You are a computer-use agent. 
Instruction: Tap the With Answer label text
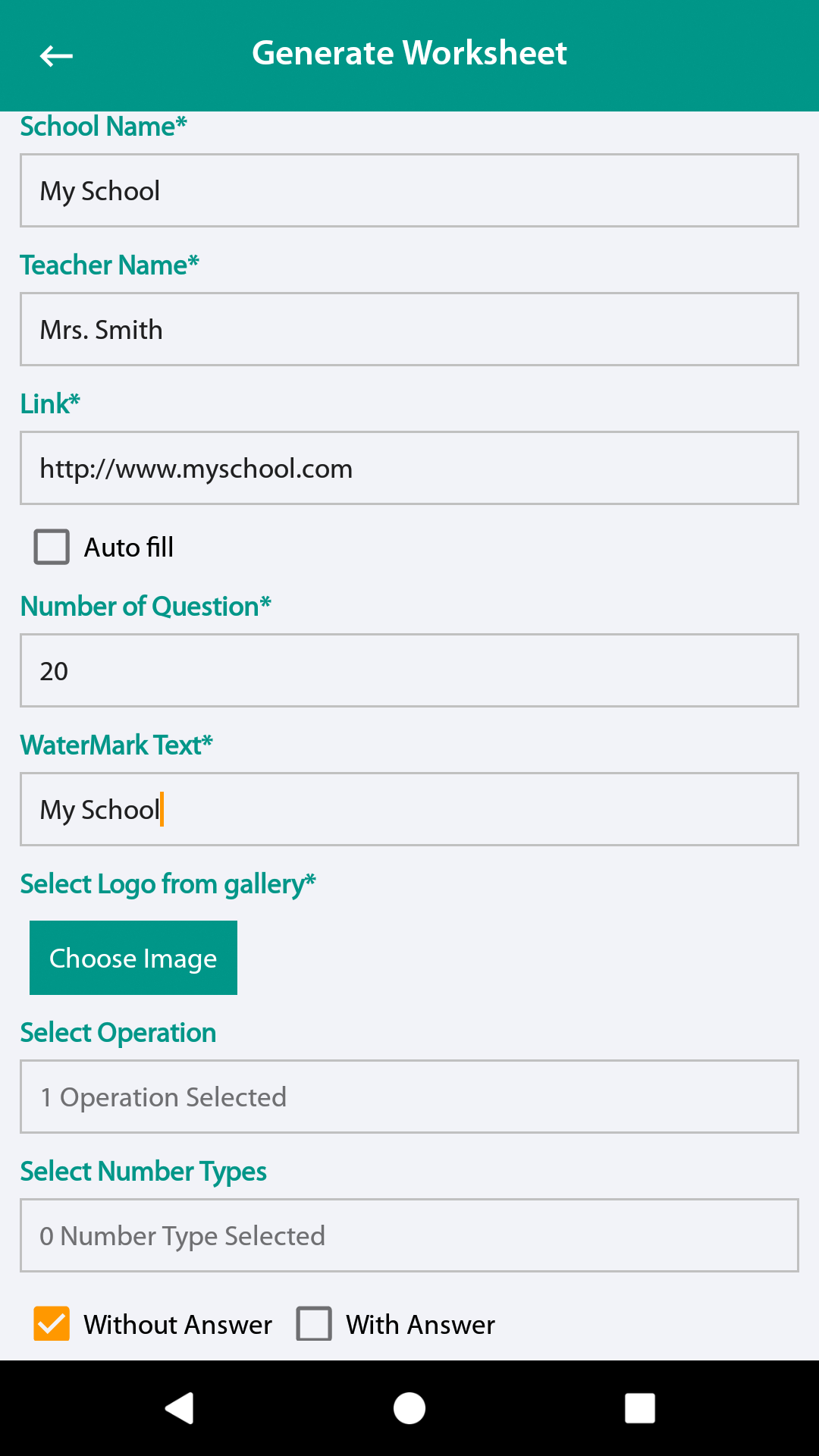pyautogui.click(x=420, y=1325)
